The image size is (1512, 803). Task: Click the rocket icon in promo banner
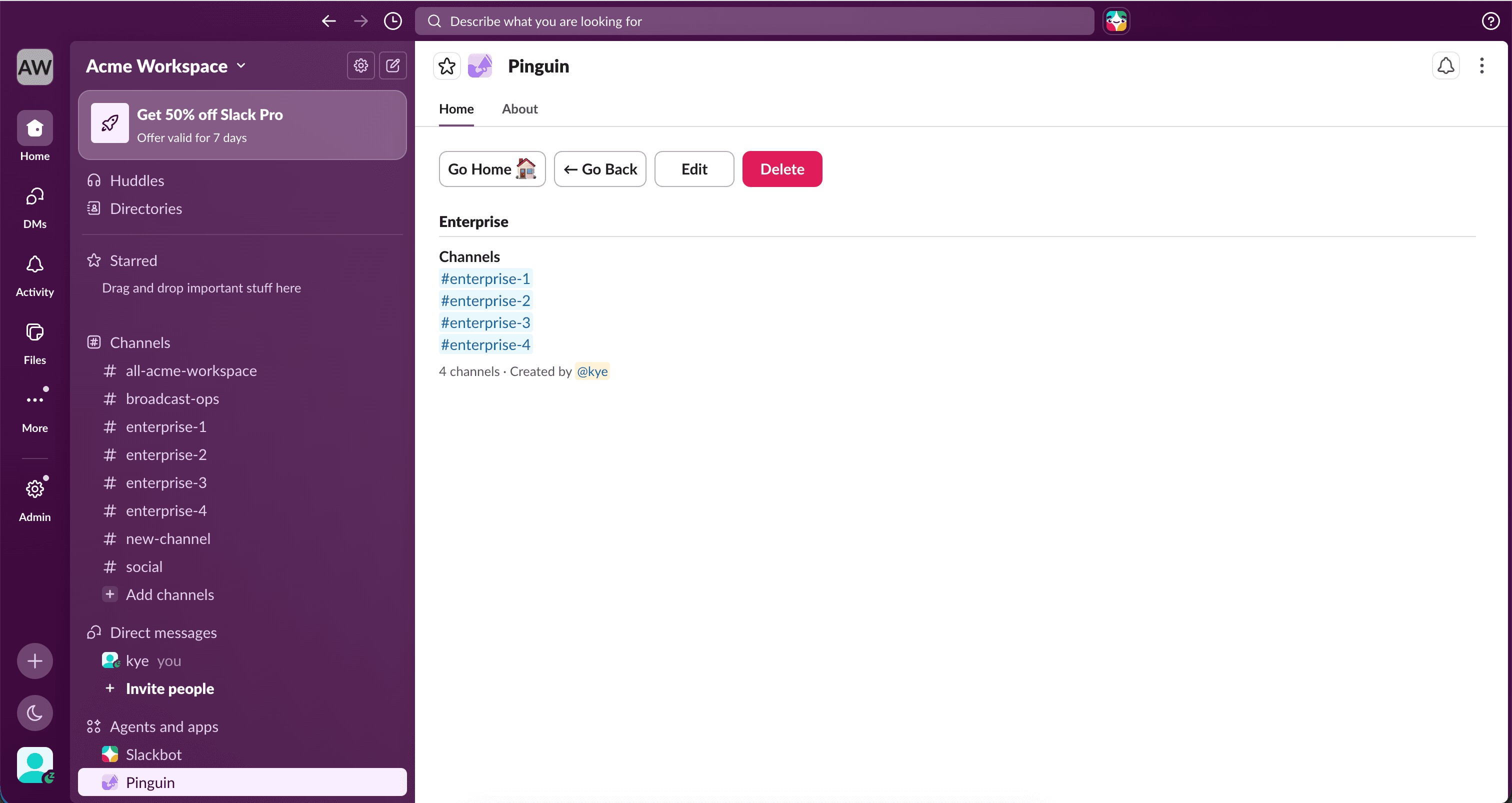point(110,123)
